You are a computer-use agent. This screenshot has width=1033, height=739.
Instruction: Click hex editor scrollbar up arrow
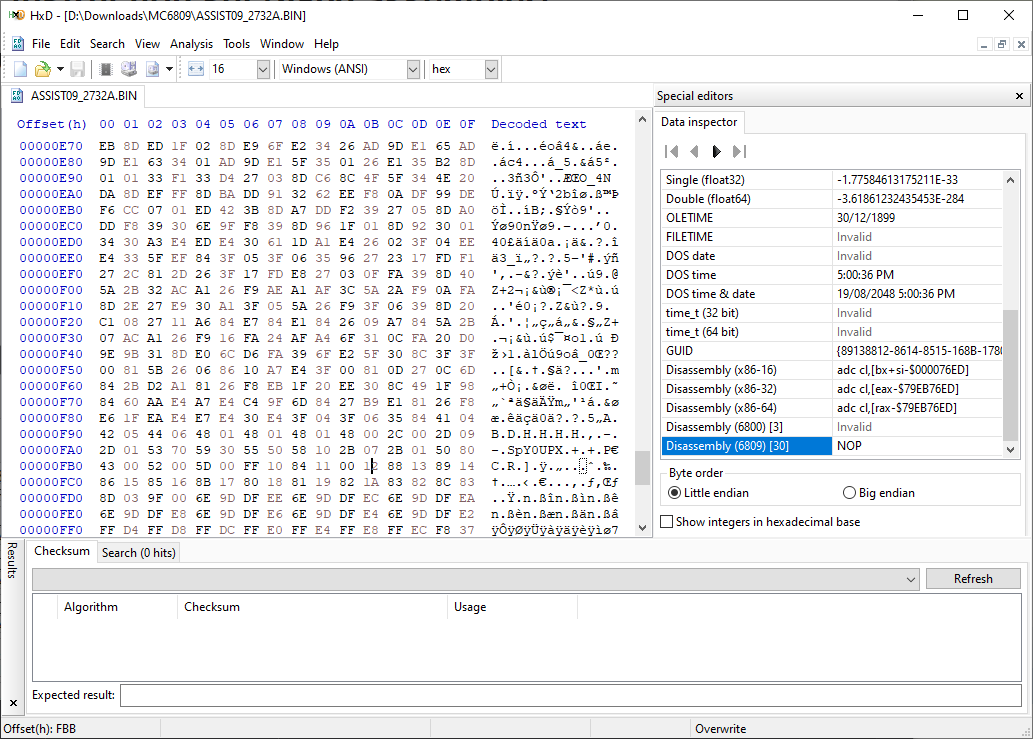[642, 119]
